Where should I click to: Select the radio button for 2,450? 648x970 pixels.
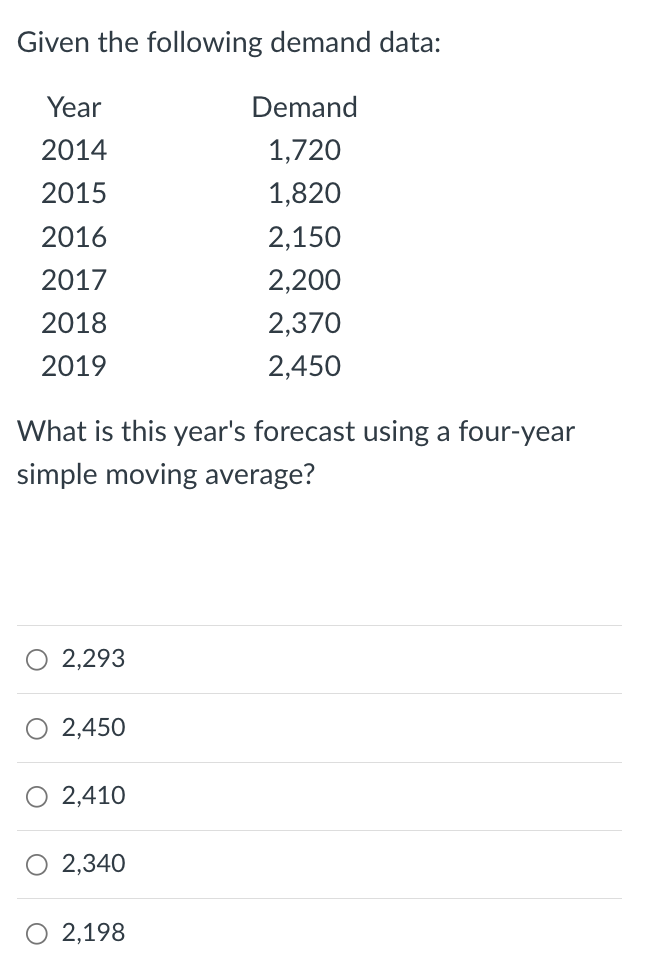coord(36,728)
